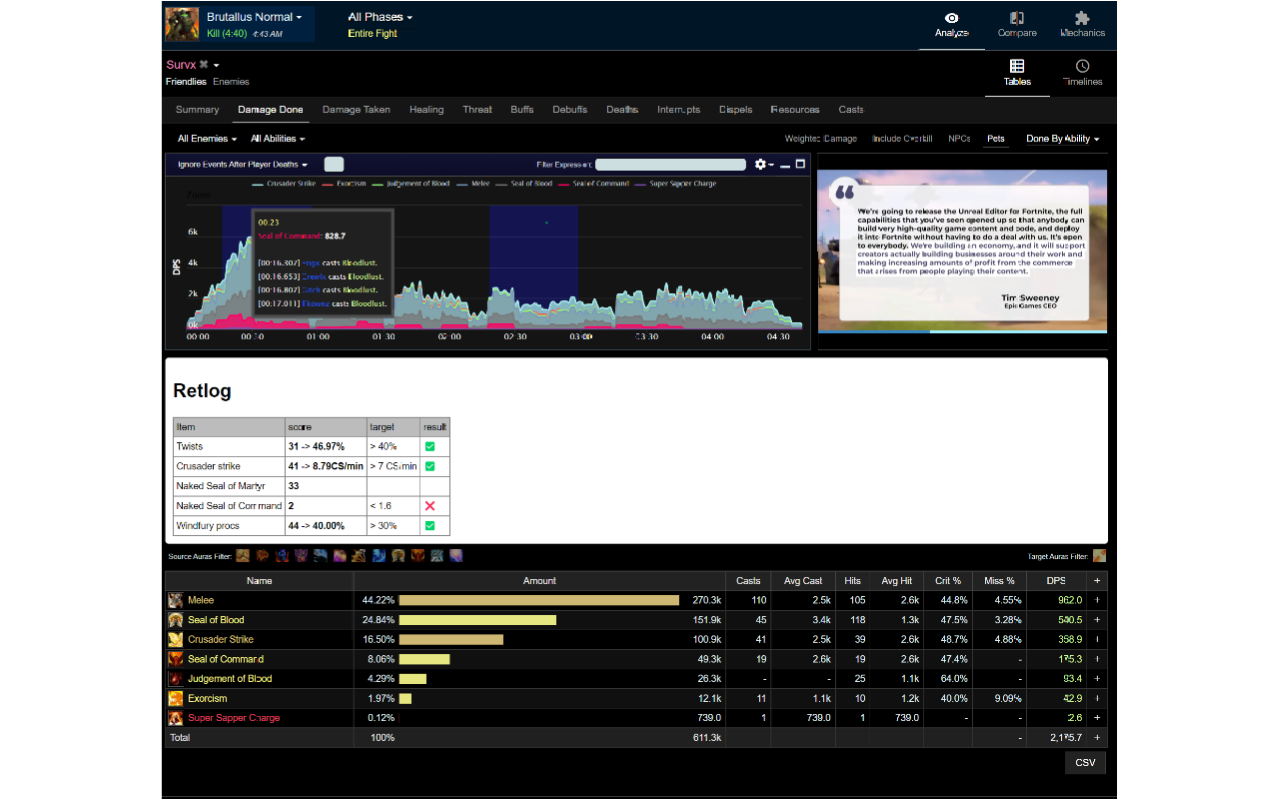Click the Target Auras Filter icon

[1099, 556]
